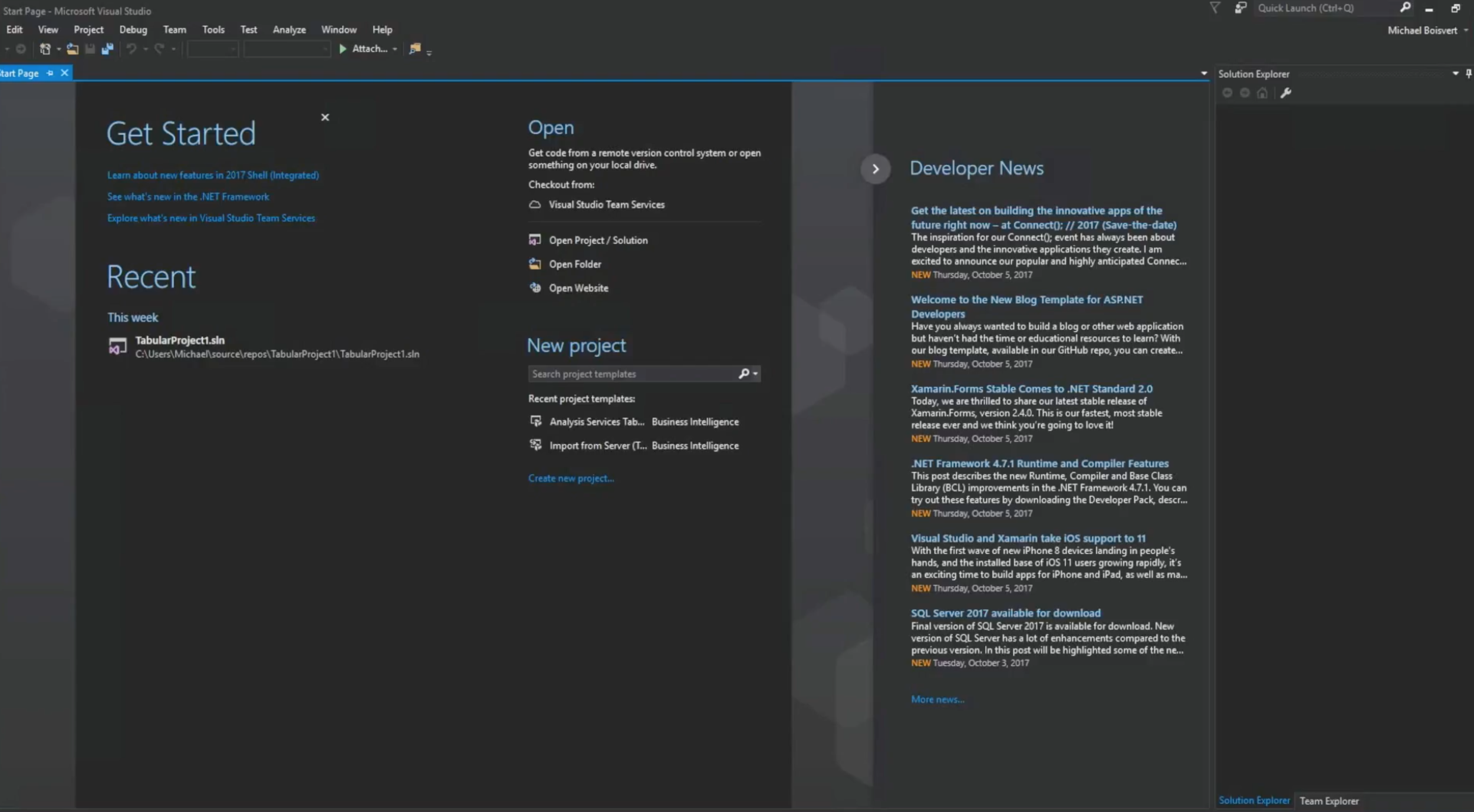
Task: Switch to the Team Explorer tab
Action: point(1329,801)
